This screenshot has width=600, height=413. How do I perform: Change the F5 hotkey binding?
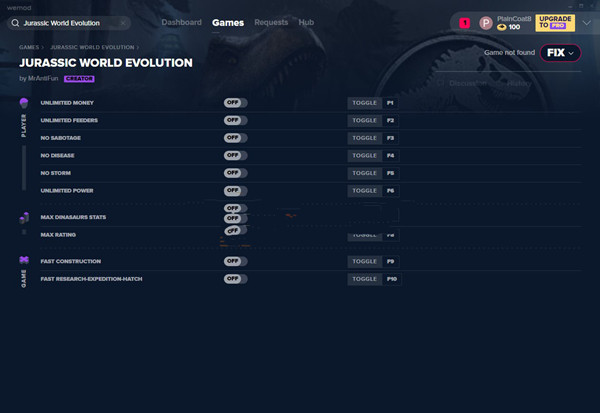point(390,173)
